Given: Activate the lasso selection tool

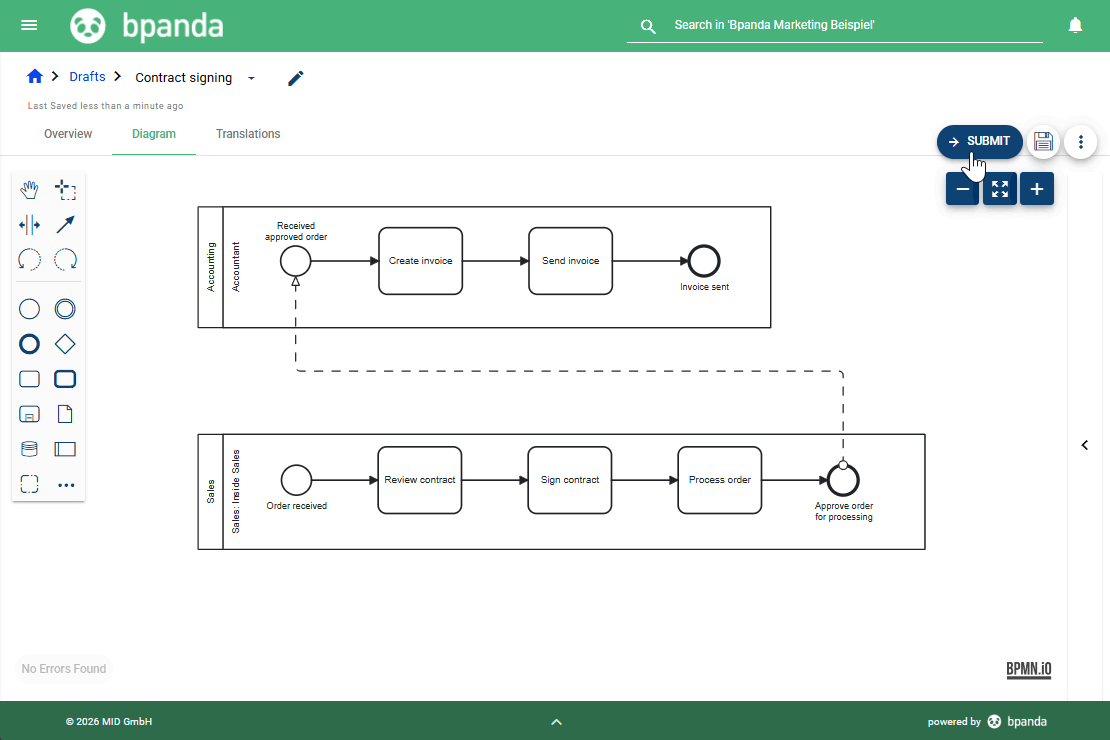Looking at the screenshot, I should point(65,190).
